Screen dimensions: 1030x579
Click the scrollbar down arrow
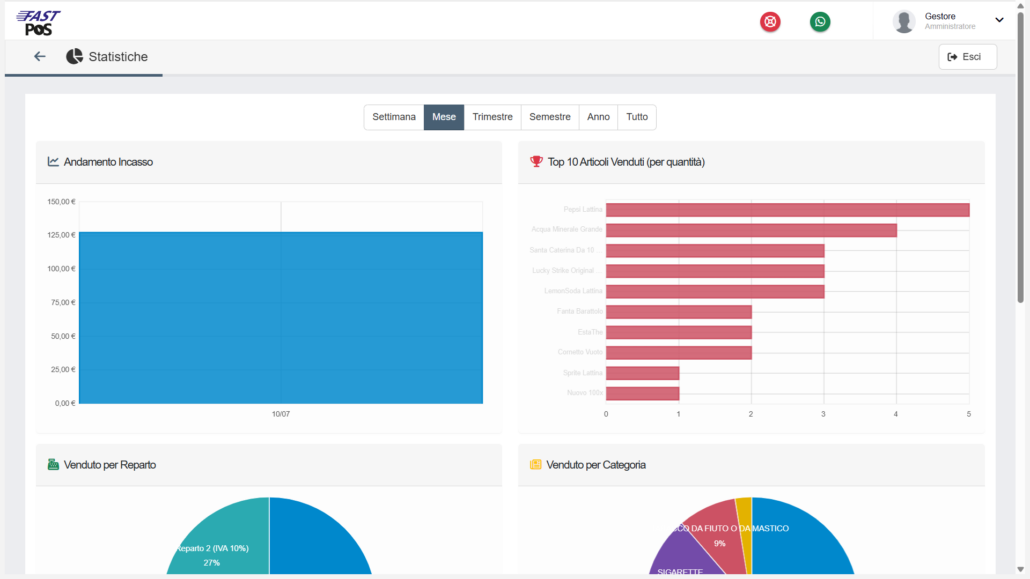pyautogui.click(x=1020, y=570)
